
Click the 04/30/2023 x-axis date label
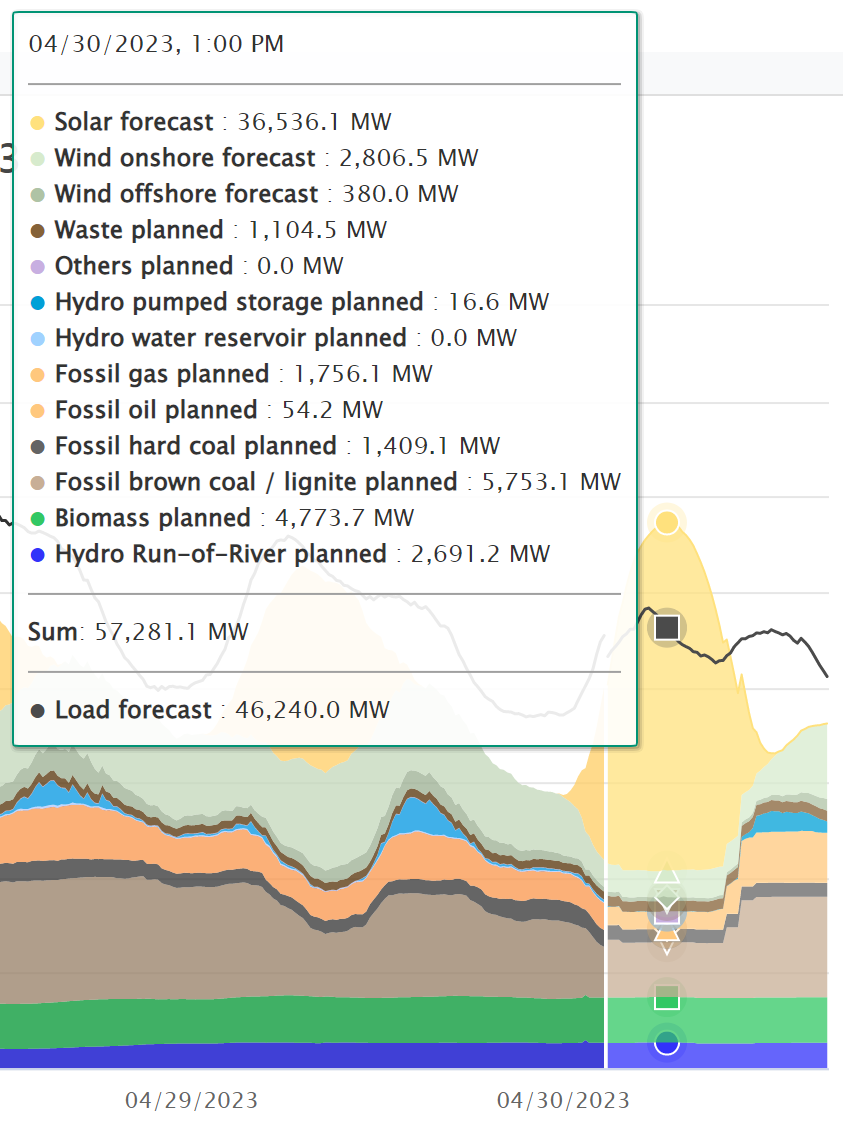(563, 1101)
